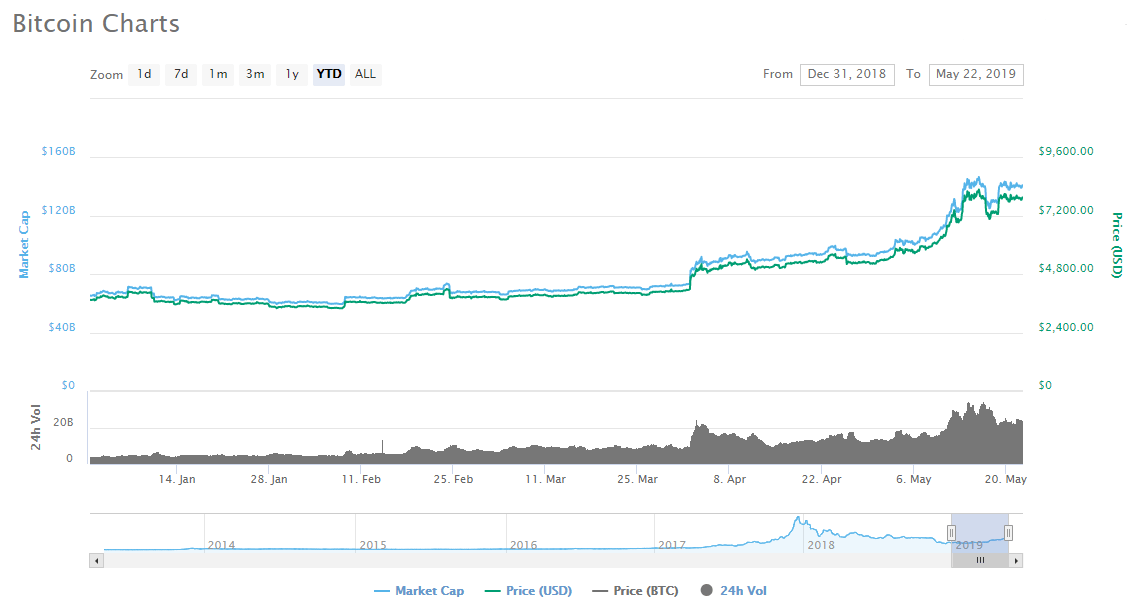Image resolution: width=1135 pixels, height=605 pixels.
Task: Click the 2018 price peak in the navigator
Action: (797, 521)
